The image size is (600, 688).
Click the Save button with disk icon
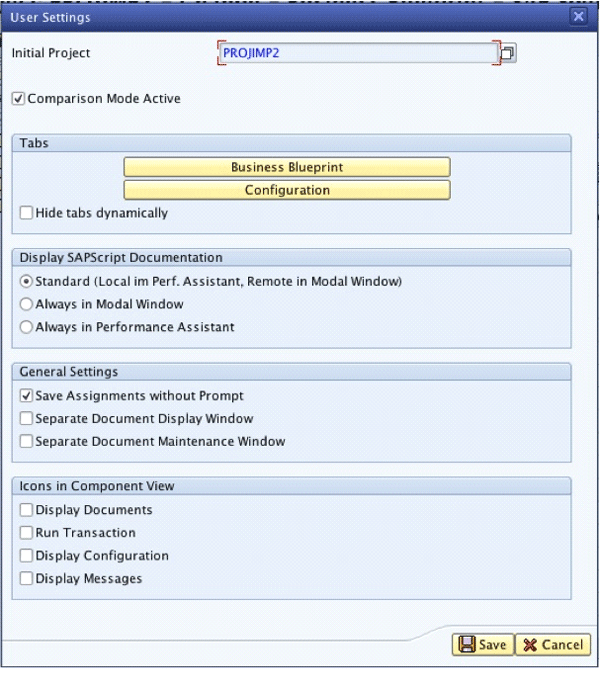click(482, 645)
